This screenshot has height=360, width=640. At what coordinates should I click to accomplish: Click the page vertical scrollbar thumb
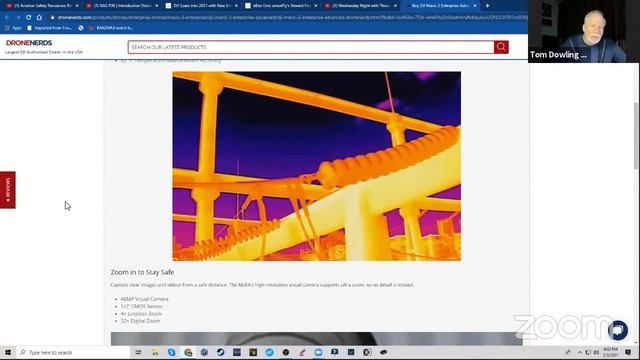(x=636, y=135)
